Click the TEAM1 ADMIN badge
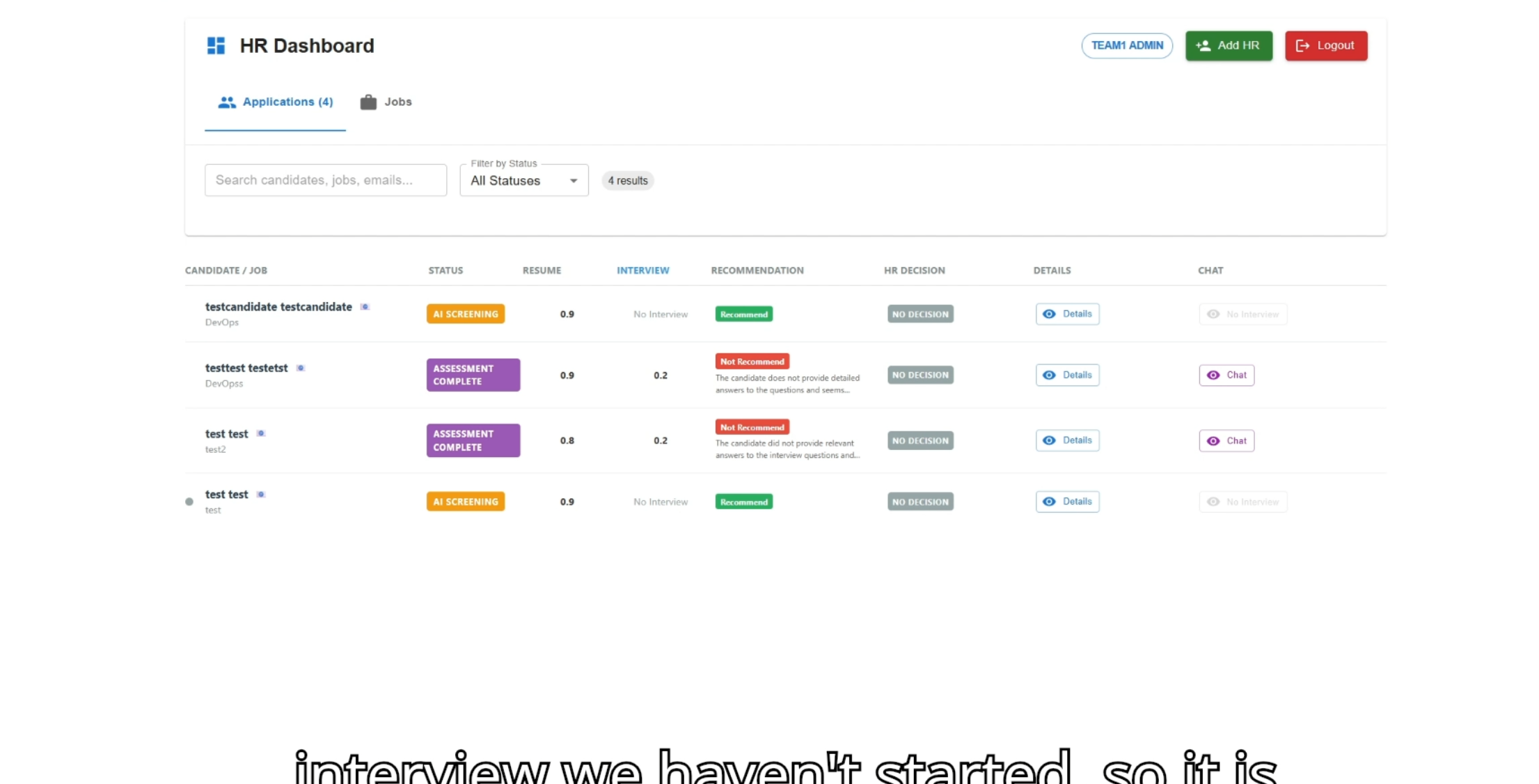Screen dimensions: 1539x784 coord(1126,45)
